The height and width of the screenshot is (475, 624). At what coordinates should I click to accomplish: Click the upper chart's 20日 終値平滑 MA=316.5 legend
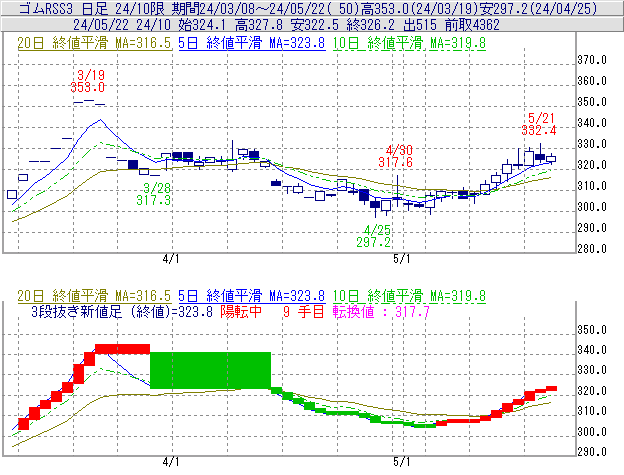point(94,43)
